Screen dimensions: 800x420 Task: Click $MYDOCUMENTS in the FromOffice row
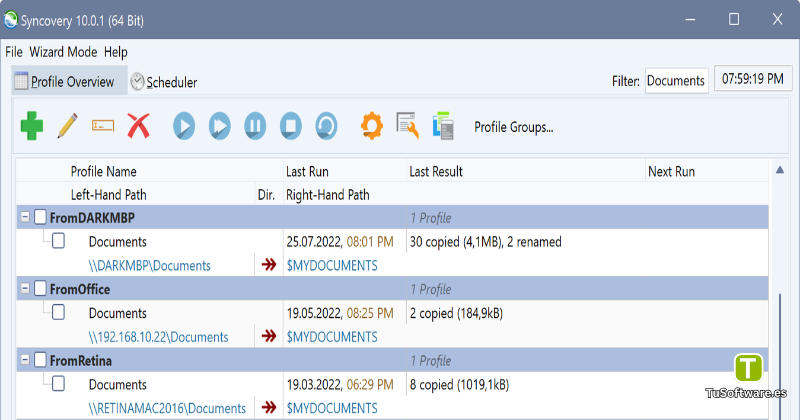click(332, 337)
